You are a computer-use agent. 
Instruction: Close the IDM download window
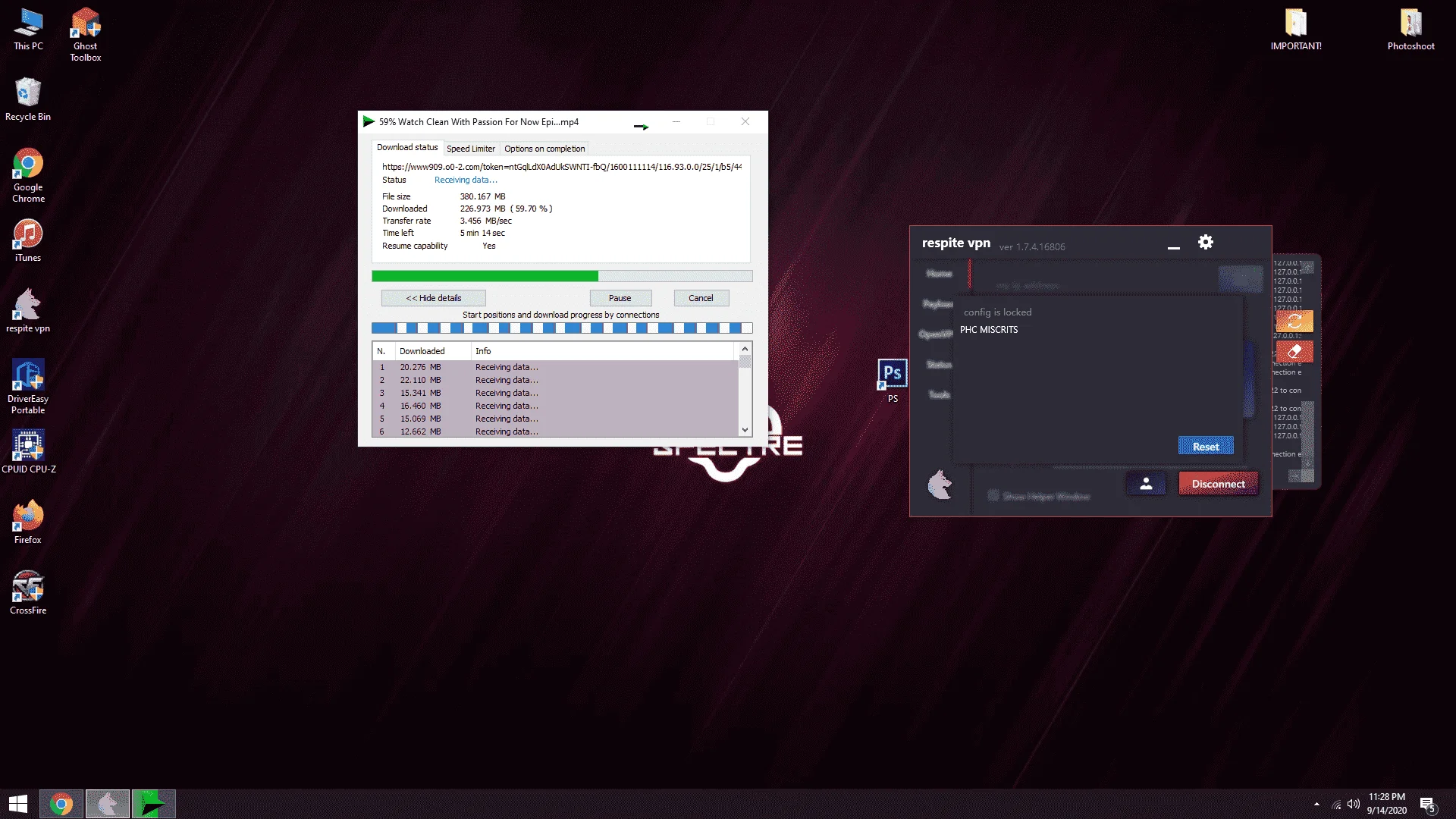[745, 121]
